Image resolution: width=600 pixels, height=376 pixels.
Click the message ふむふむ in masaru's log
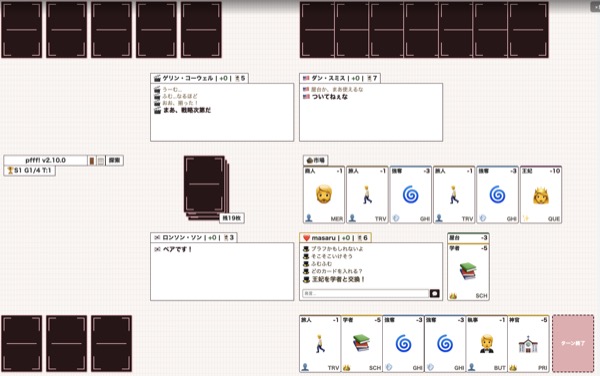pos(322,264)
